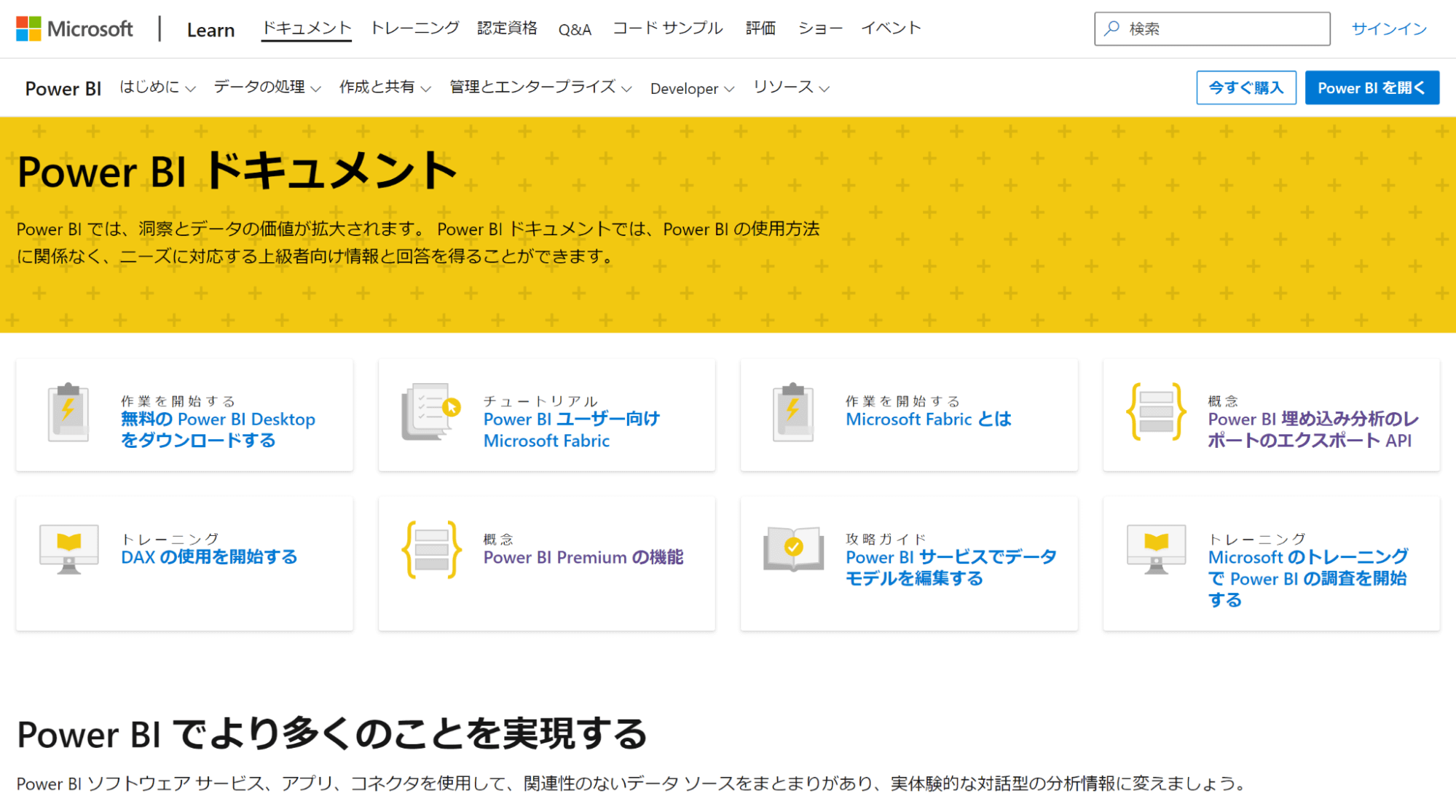Open DAX の使用を開始する link
The width and height of the screenshot is (1456, 812).
click(209, 557)
